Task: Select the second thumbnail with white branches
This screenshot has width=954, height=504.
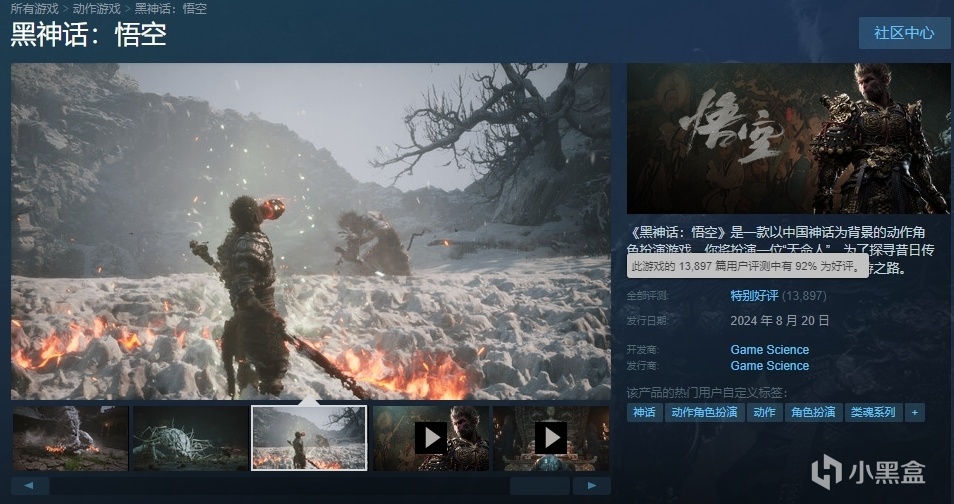Action: tap(190, 438)
